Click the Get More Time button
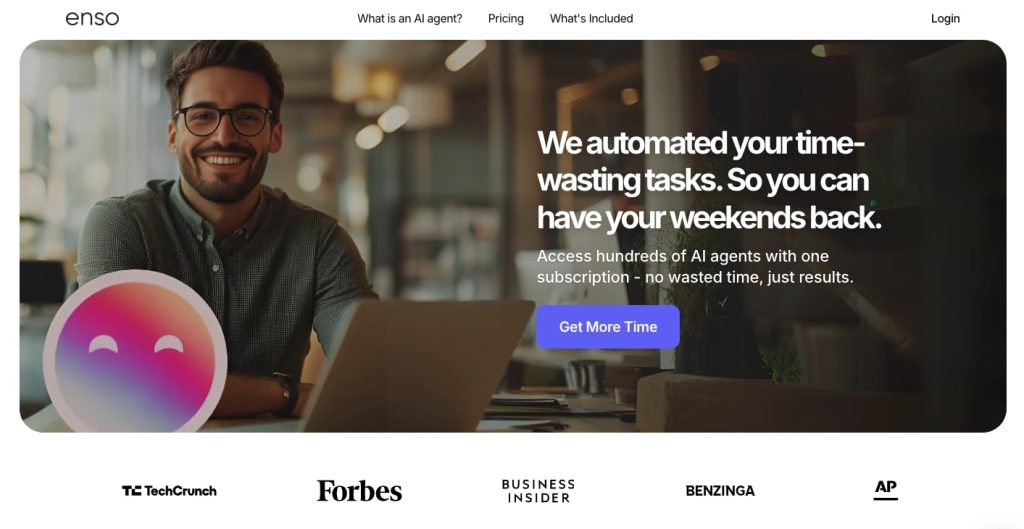The height and width of the screenshot is (529, 1024). [608, 327]
